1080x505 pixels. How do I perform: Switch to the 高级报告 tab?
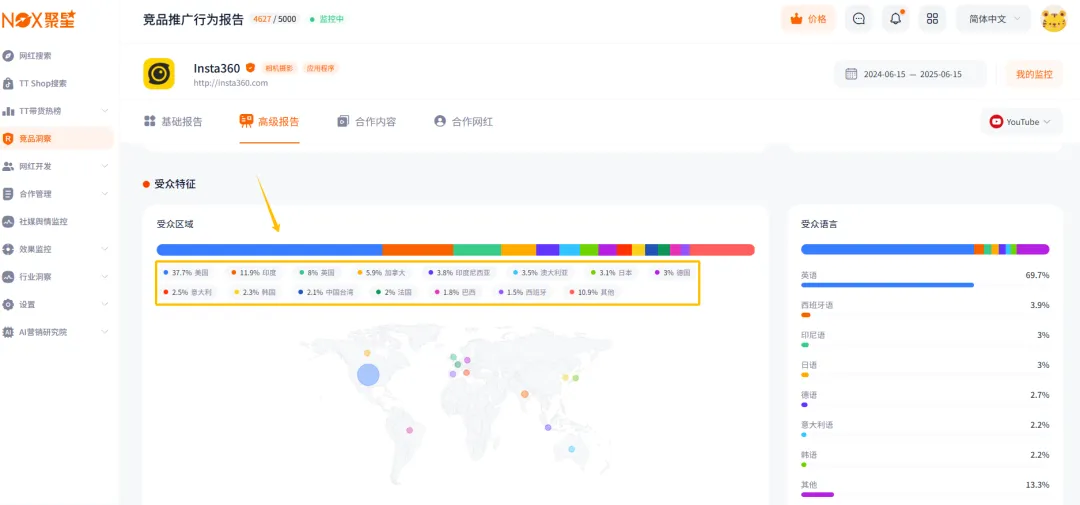click(269, 122)
